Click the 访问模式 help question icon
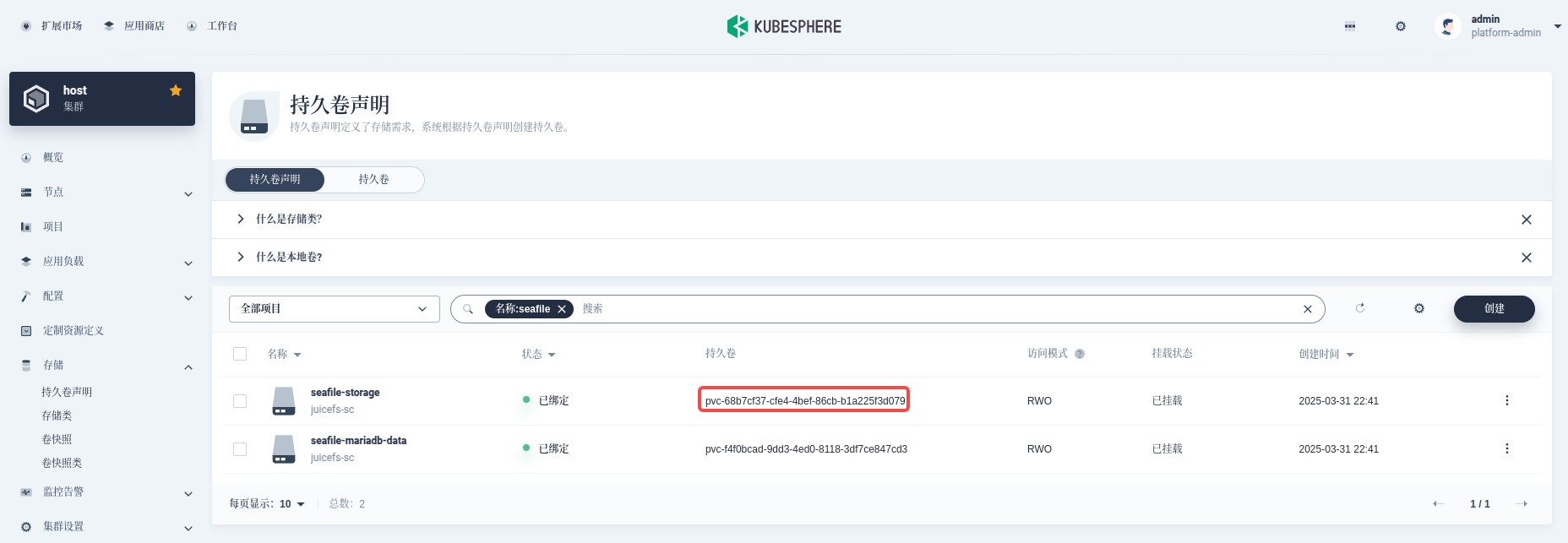 point(1080,354)
